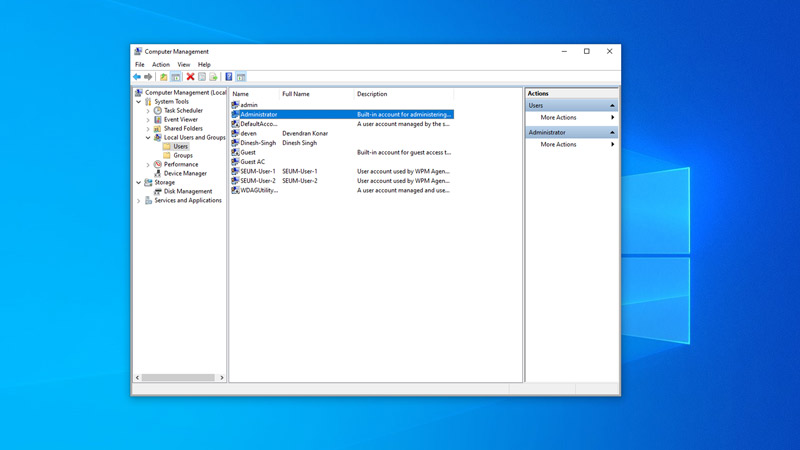
Task: Open the File menu
Action: 139,65
